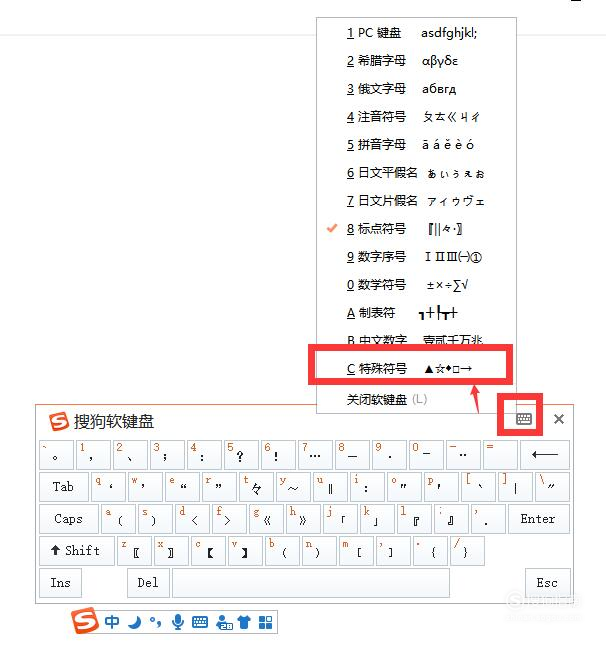606x647 pixels.
Task: Click the 7 key with ellipsis
Action: [x=316, y=455]
